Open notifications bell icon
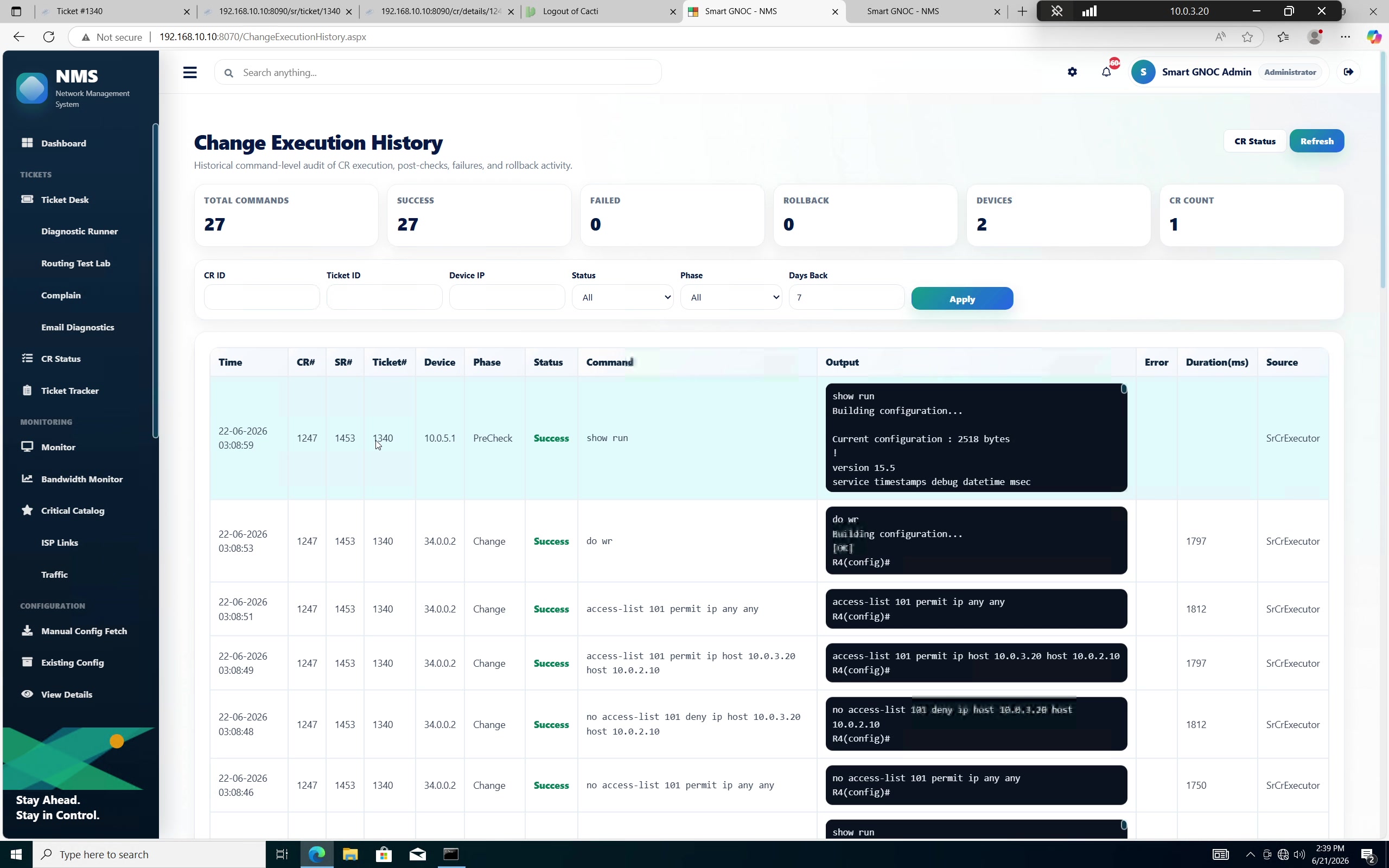 1106,72
